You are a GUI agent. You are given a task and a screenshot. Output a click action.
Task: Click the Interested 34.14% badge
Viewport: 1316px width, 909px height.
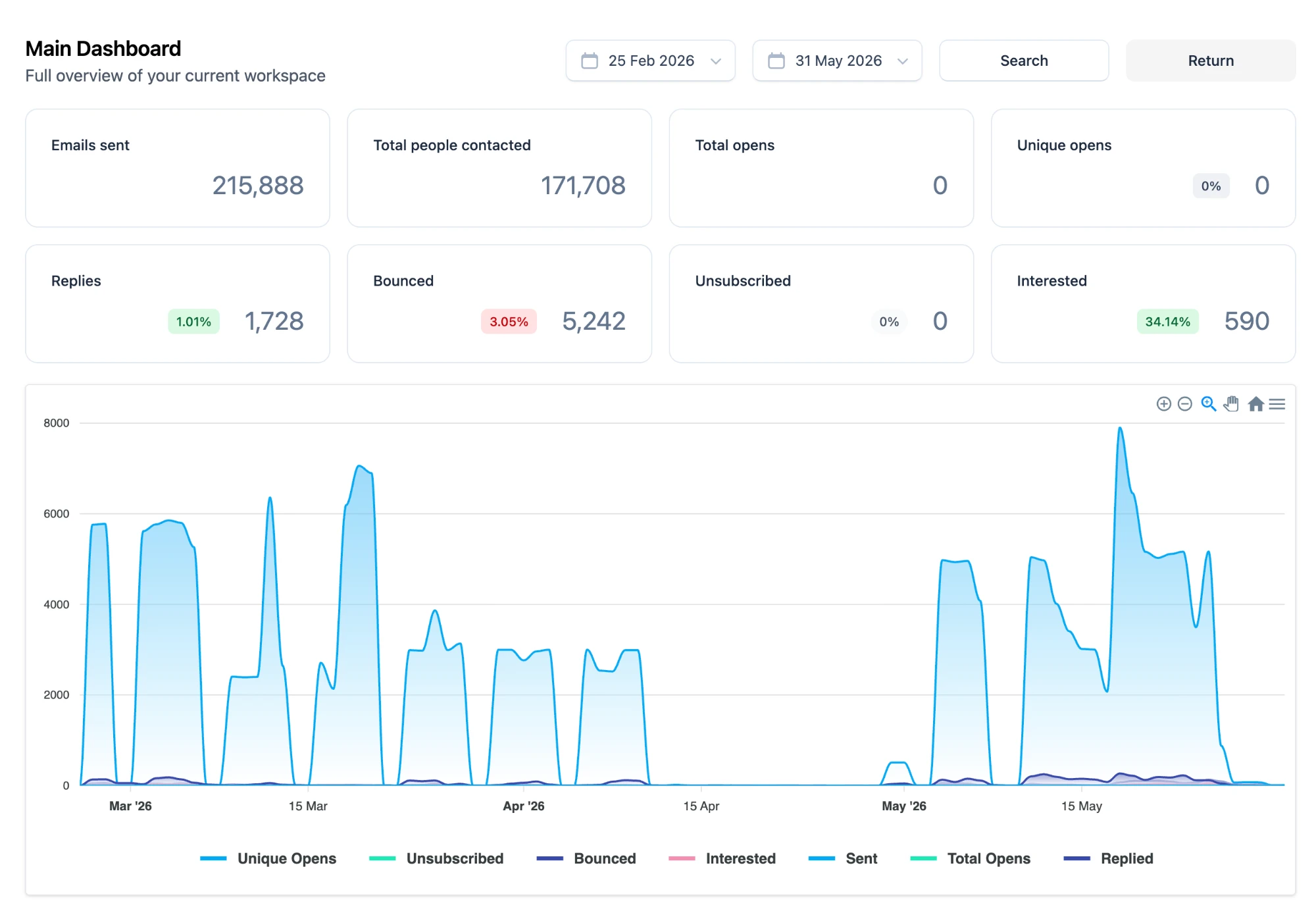point(1168,322)
